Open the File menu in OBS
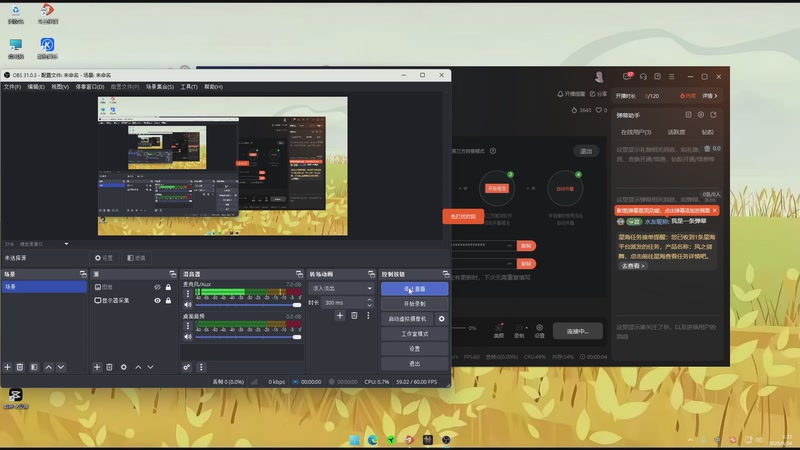Image resolution: width=800 pixels, height=450 pixels. [x=12, y=87]
